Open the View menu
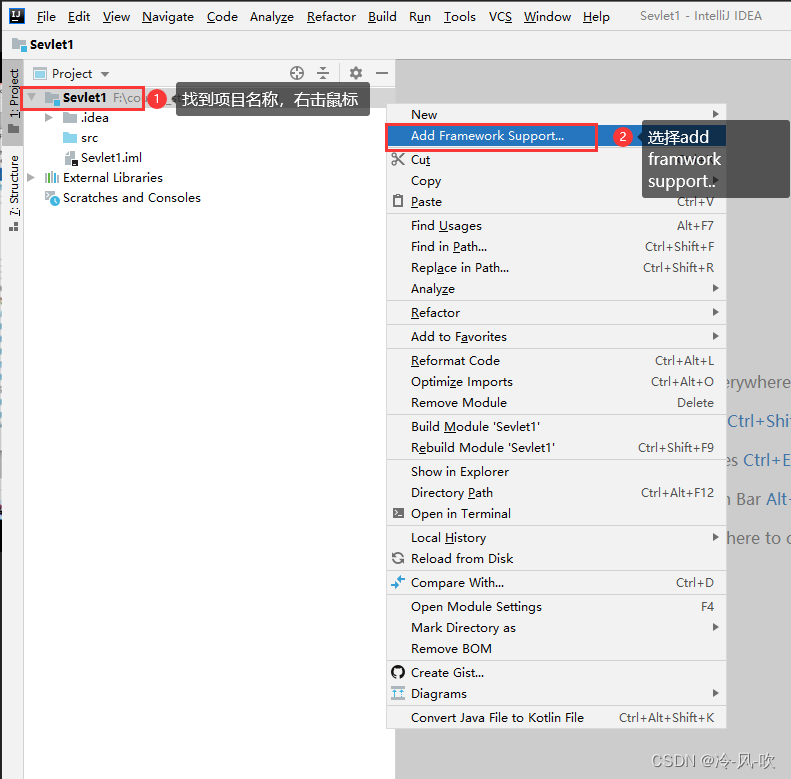The image size is (791, 779). (x=116, y=17)
